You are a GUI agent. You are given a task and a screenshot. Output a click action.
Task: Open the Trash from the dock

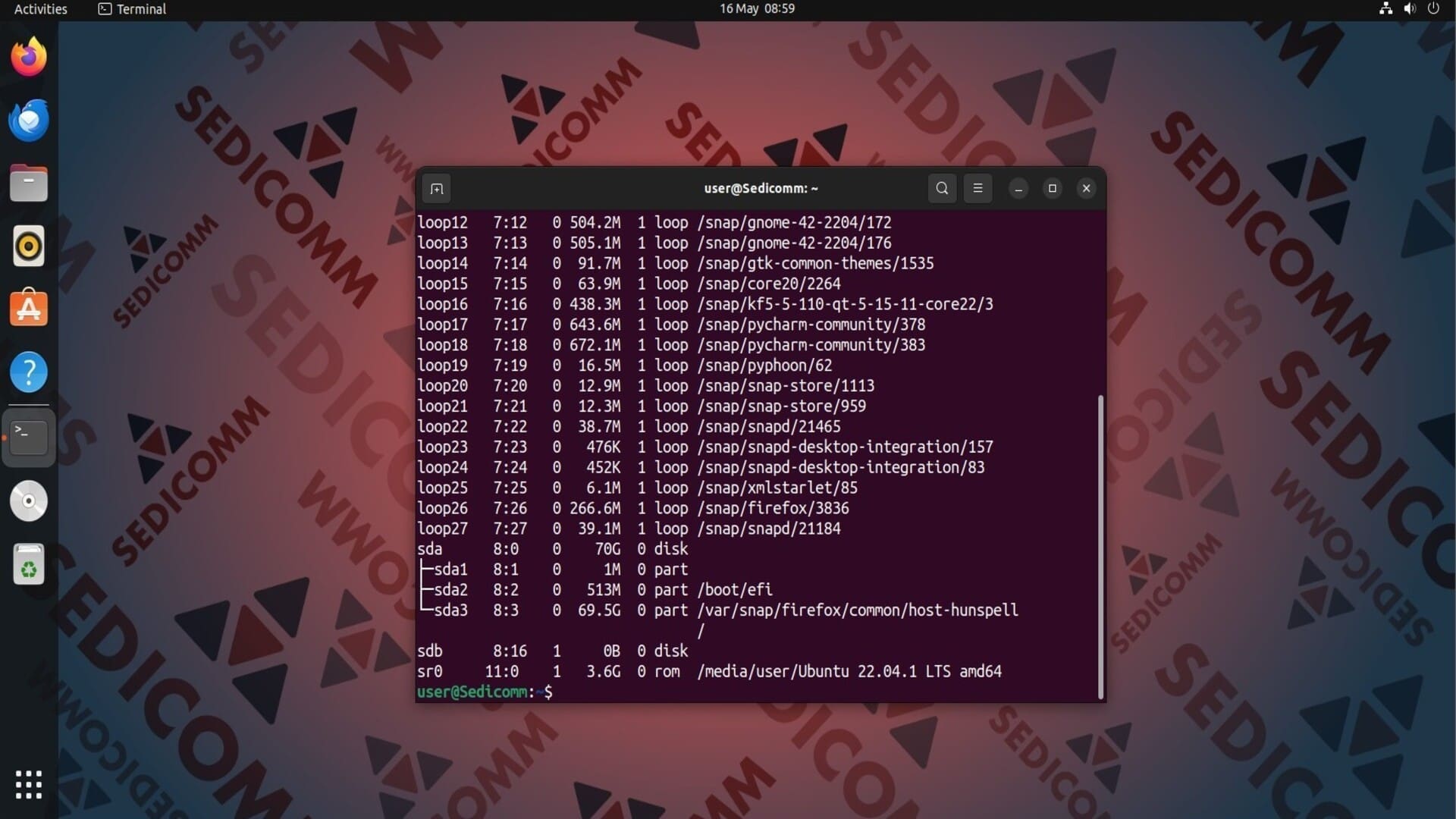pyautogui.click(x=29, y=564)
